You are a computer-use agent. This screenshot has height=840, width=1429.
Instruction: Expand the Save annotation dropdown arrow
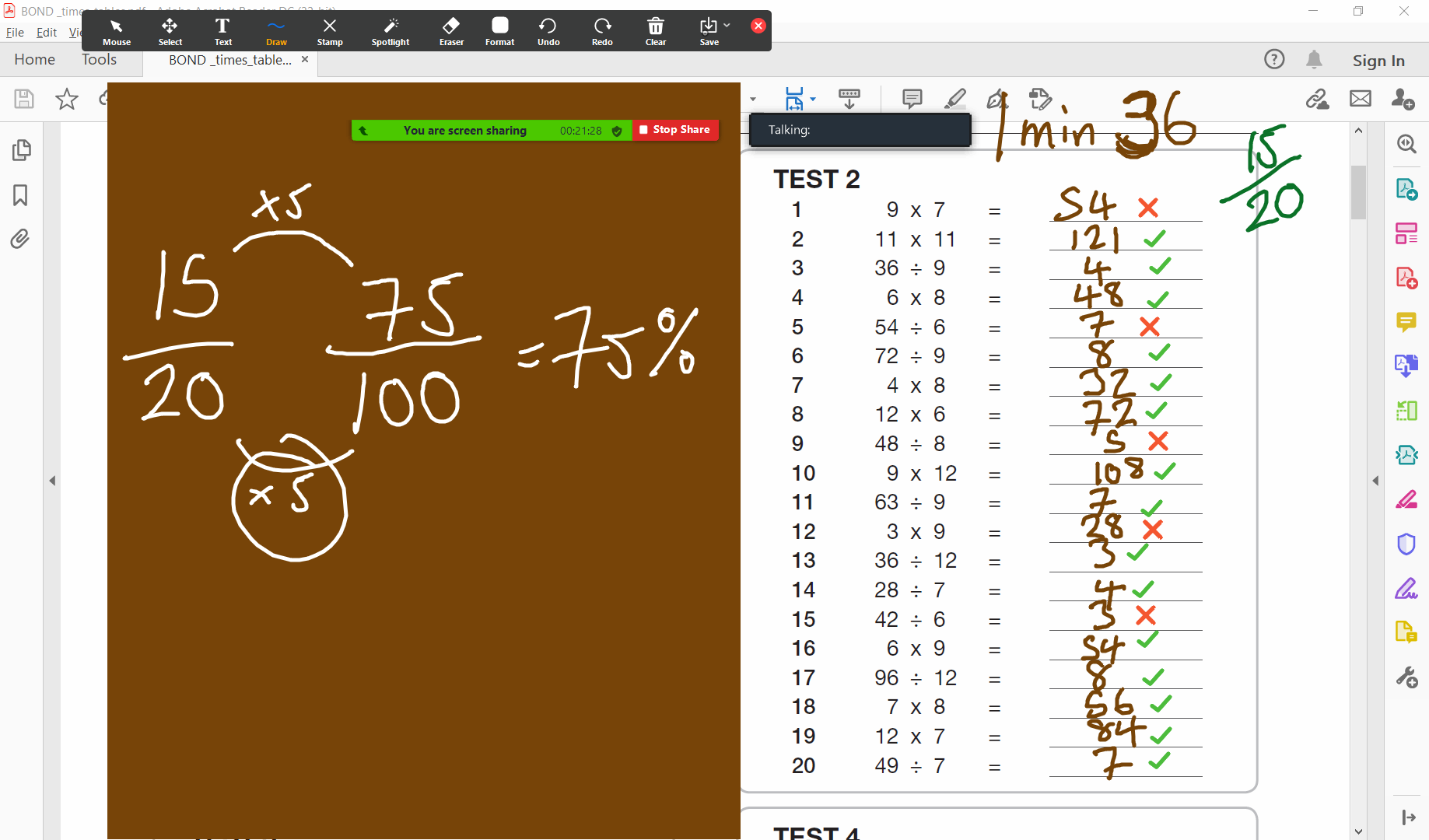tap(727, 26)
